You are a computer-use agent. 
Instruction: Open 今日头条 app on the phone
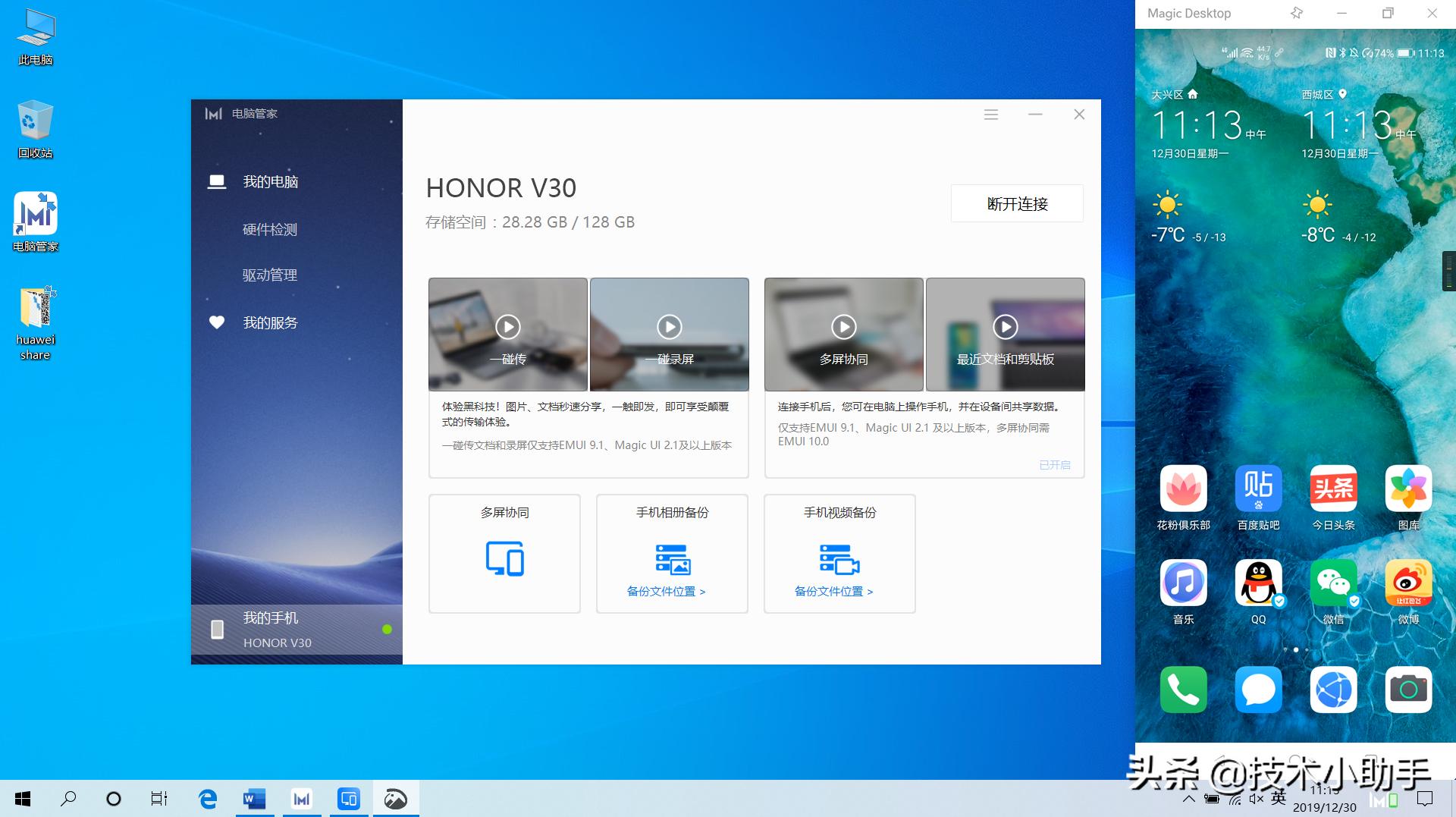click(1333, 489)
